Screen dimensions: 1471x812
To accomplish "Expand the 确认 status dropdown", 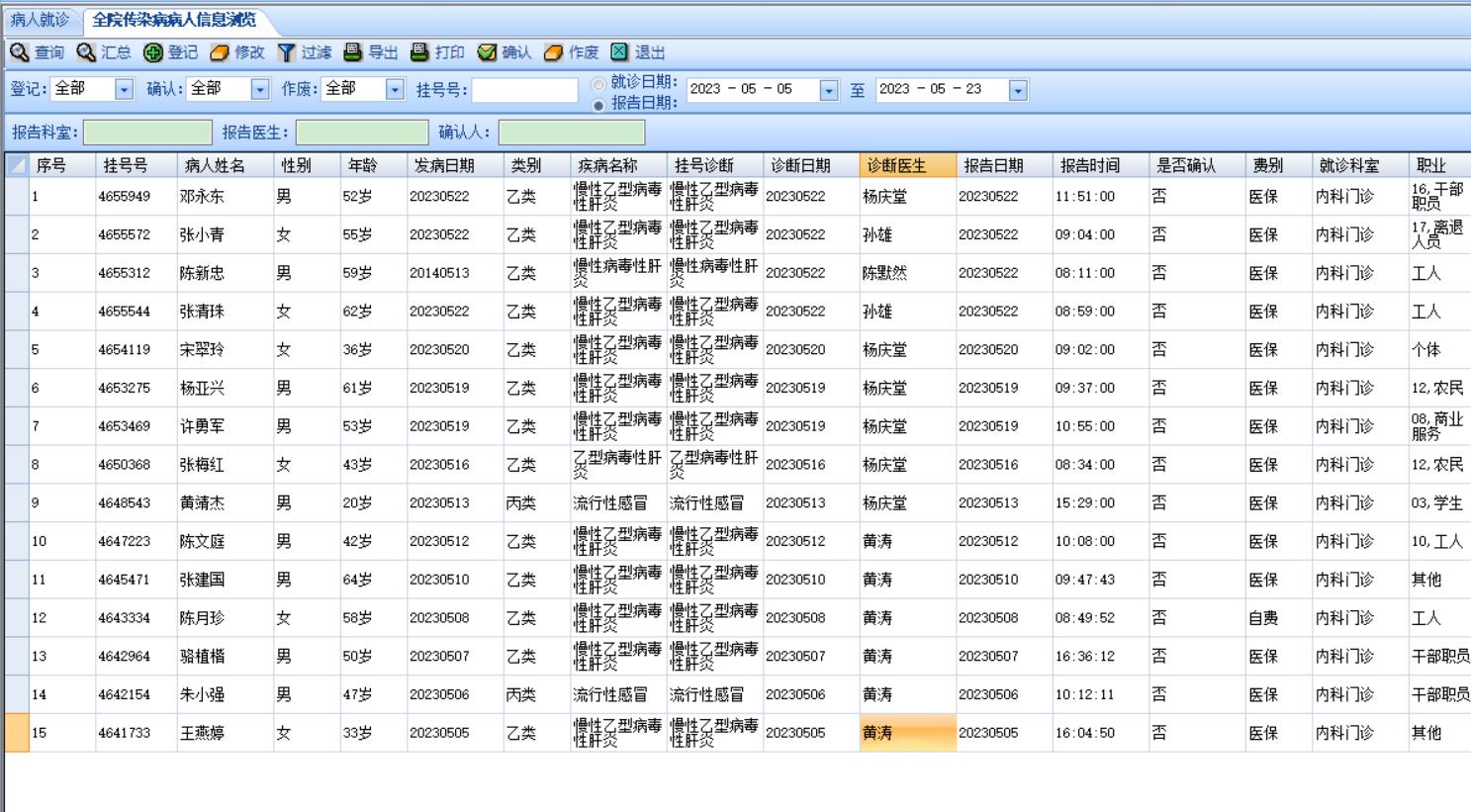I will (259, 90).
